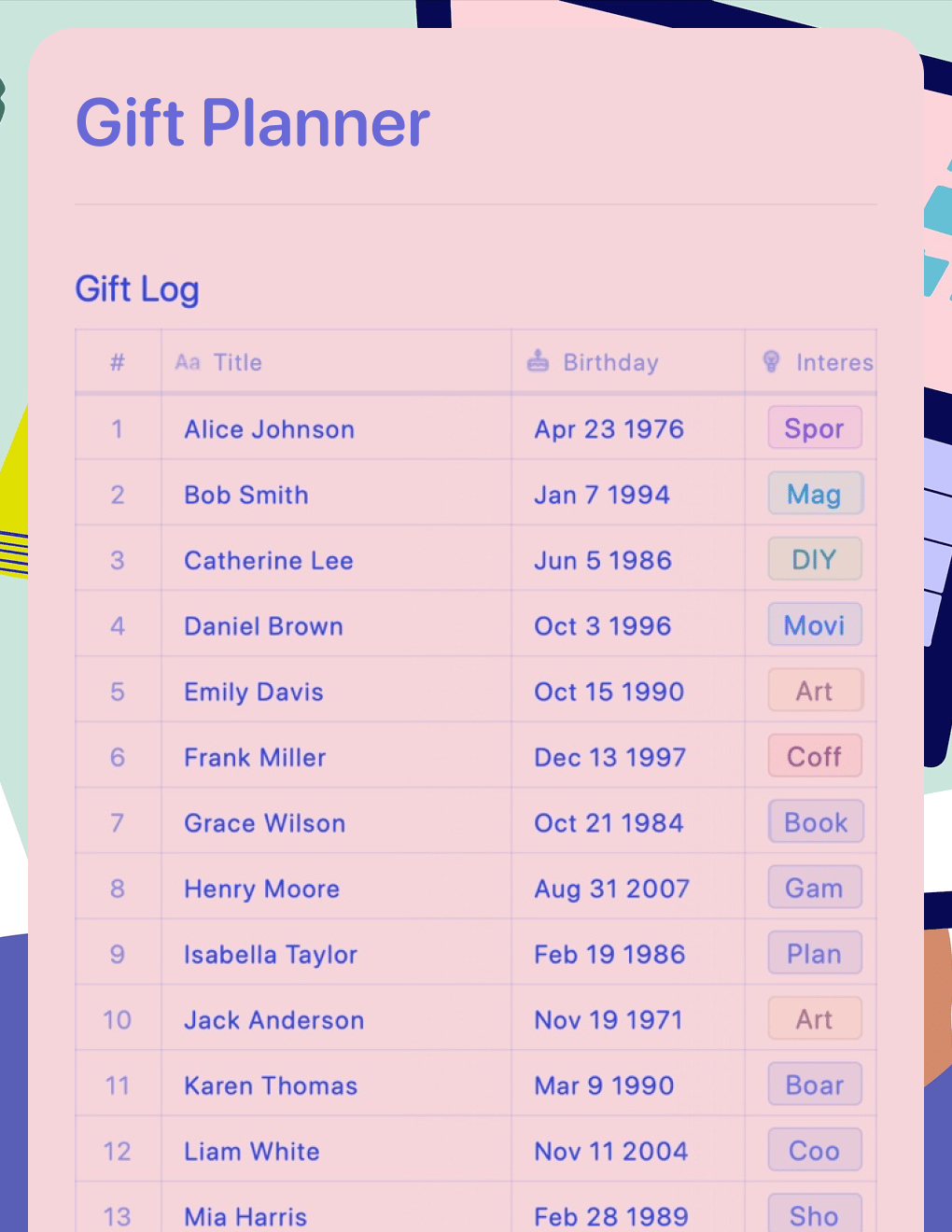
Task: Click the purple Spor interest tag
Action: (x=814, y=428)
